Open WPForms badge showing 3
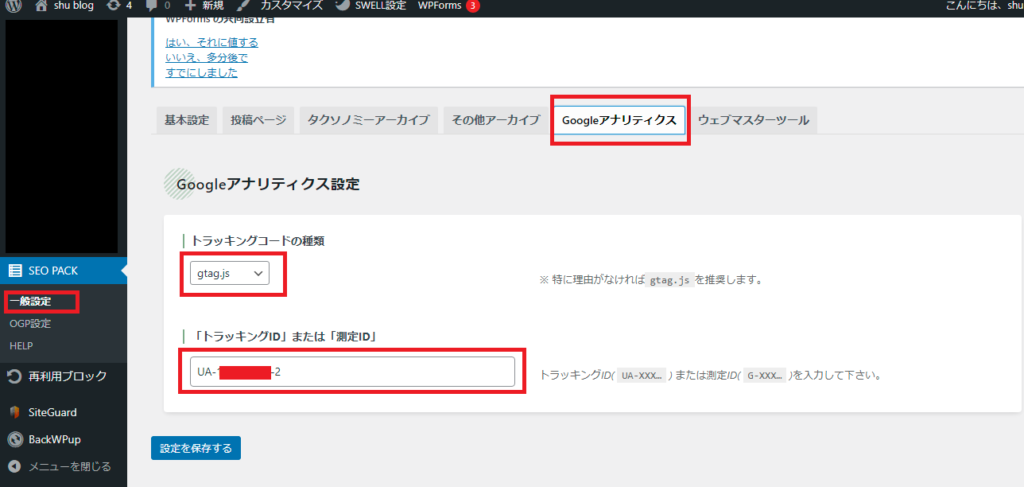The height and width of the screenshot is (487, 1024). click(473, 7)
